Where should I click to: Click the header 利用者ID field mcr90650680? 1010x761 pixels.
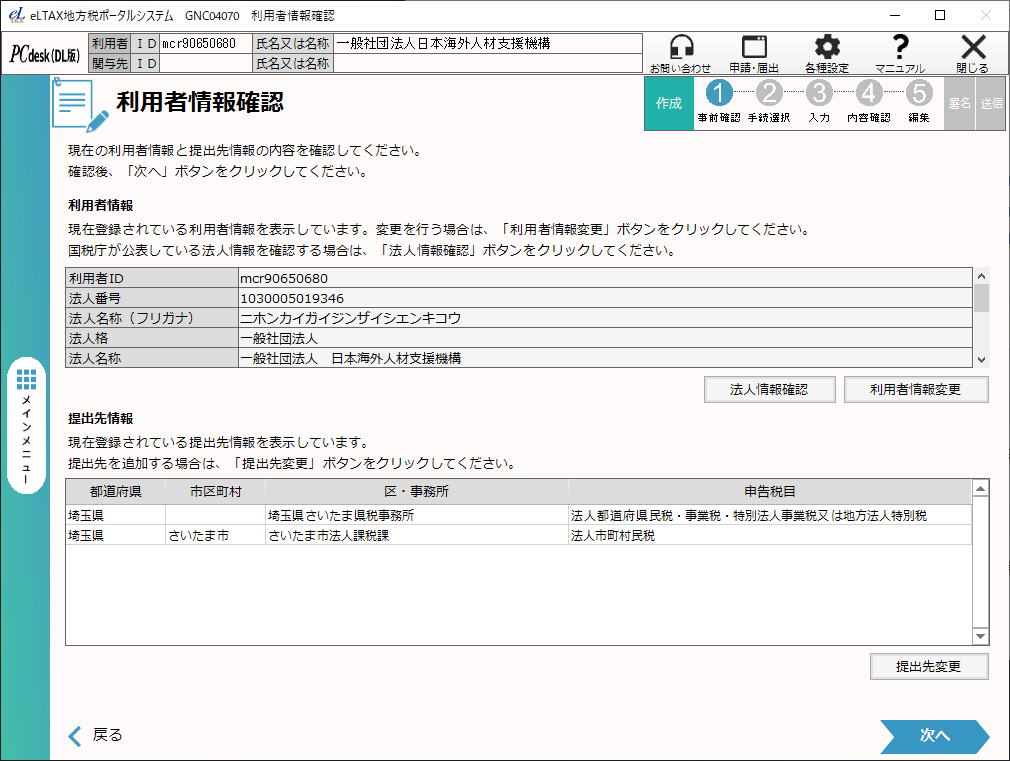[205, 44]
